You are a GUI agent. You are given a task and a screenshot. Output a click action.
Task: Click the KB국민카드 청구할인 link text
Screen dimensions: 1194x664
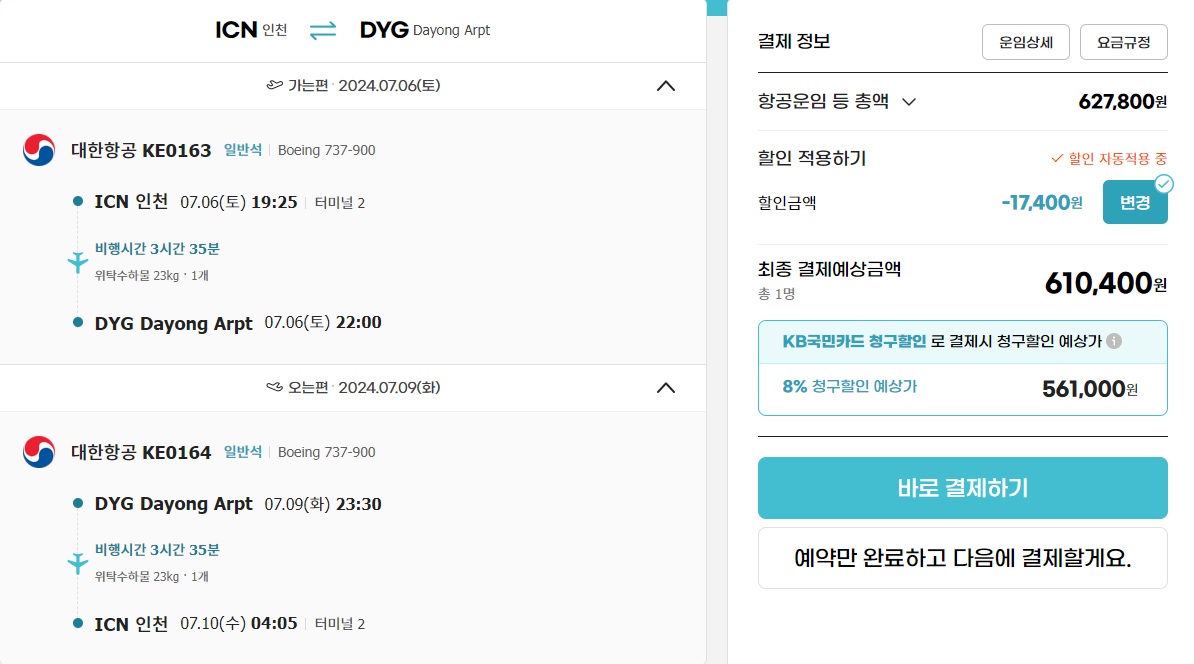click(x=854, y=341)
